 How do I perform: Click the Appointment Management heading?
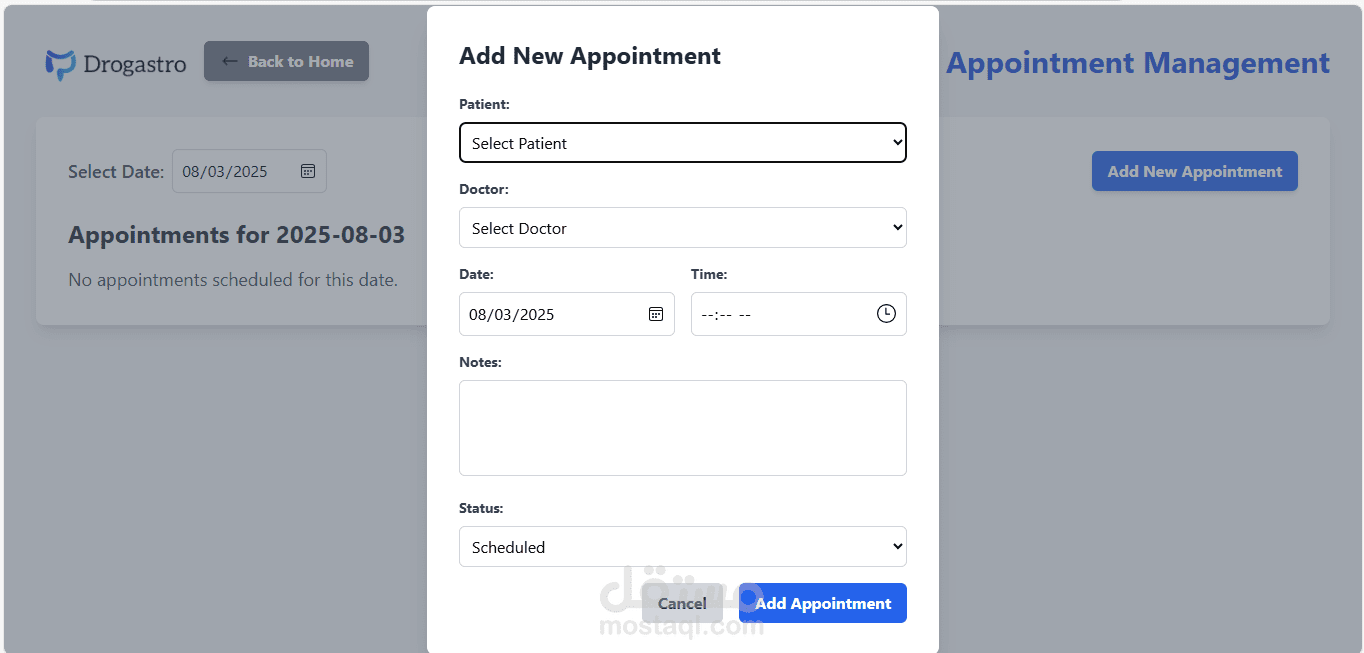[1138, 63]
